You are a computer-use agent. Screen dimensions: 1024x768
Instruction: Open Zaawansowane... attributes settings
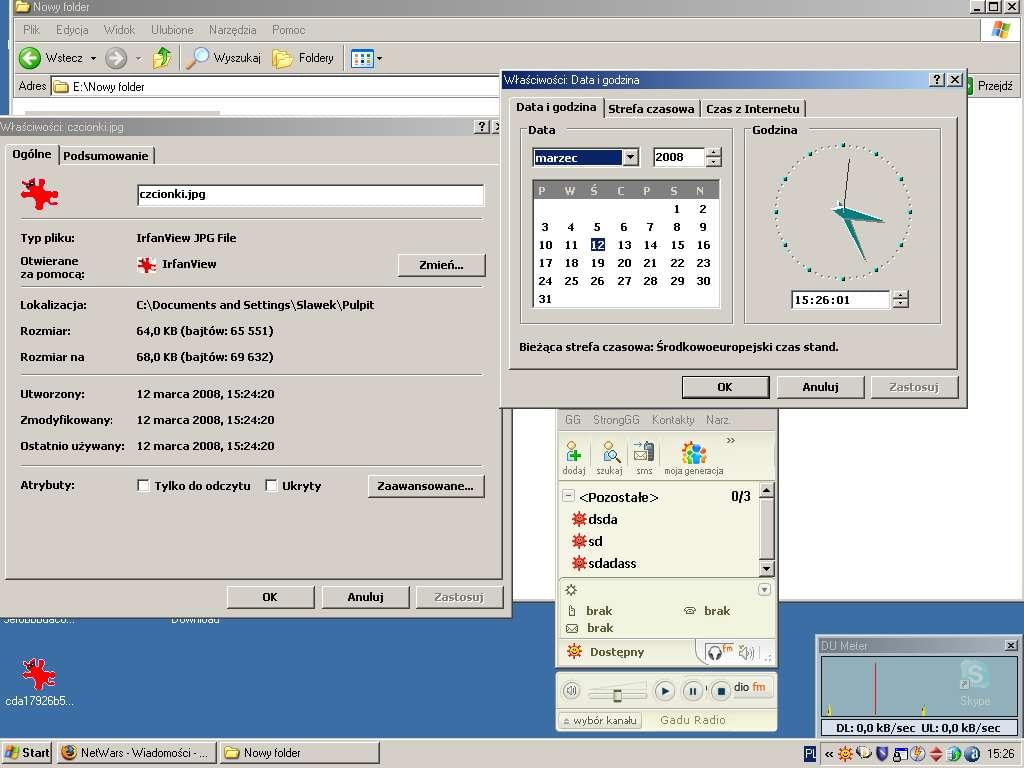point(426,486)
